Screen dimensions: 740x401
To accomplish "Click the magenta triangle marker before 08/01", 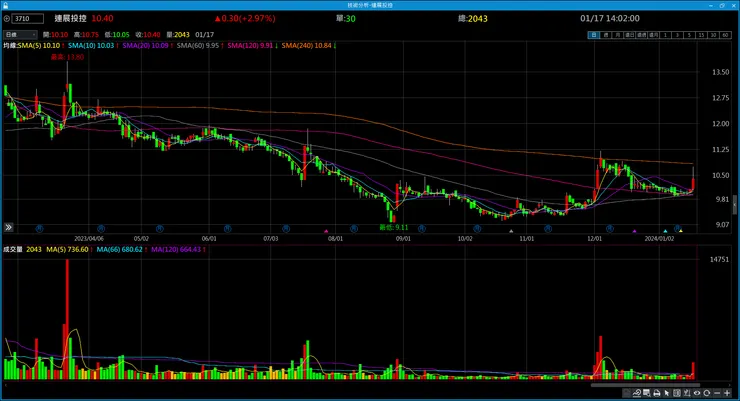I will (x=326, y=231).
